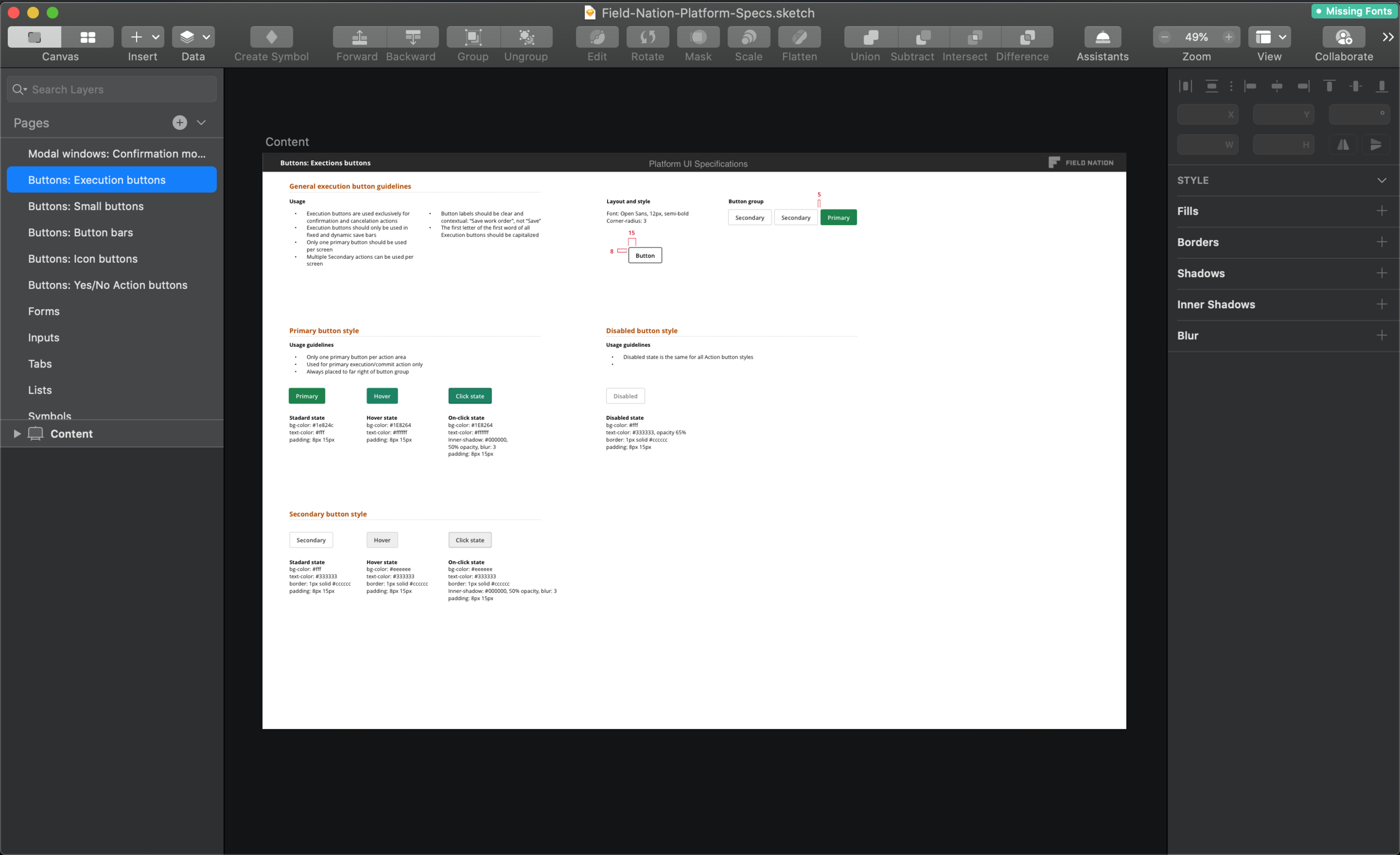Open Modal windows: Confirmation page

click(x=112, y=154)
